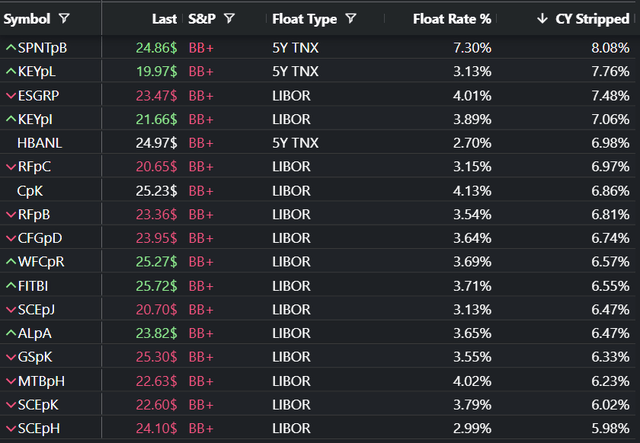
Task: Select the RFpB symbol
Action: pos(34,214)
